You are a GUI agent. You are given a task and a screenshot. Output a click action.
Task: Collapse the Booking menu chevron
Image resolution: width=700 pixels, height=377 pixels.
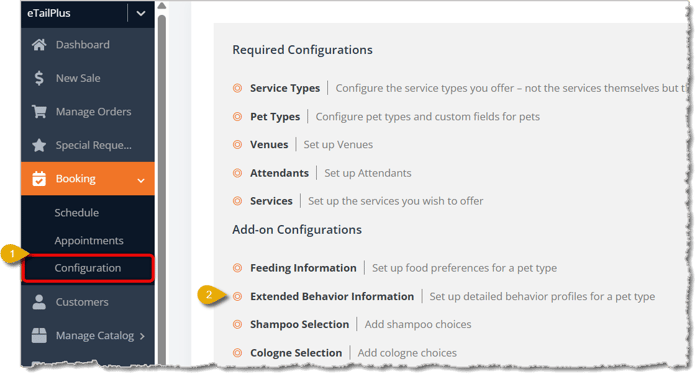click(141, 180)
